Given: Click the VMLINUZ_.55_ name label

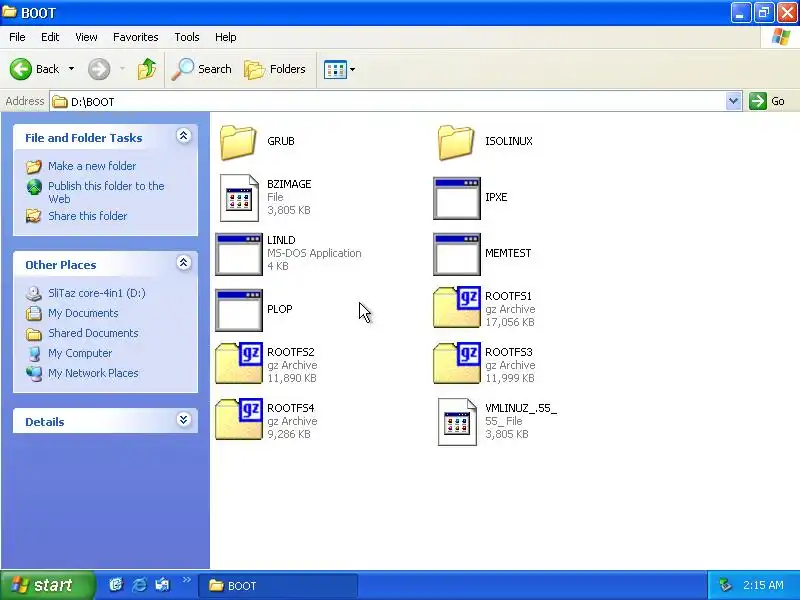Looking at the screenshot, I should (x=521, y=408).
